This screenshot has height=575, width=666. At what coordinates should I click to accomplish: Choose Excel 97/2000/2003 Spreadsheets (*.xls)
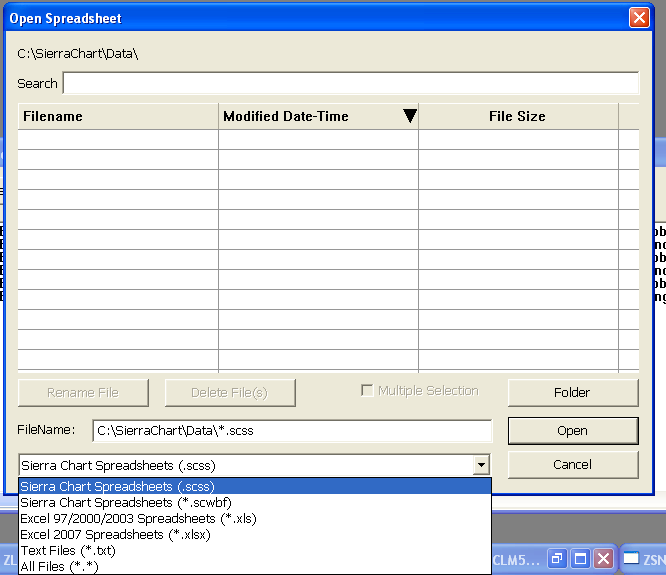255,519
